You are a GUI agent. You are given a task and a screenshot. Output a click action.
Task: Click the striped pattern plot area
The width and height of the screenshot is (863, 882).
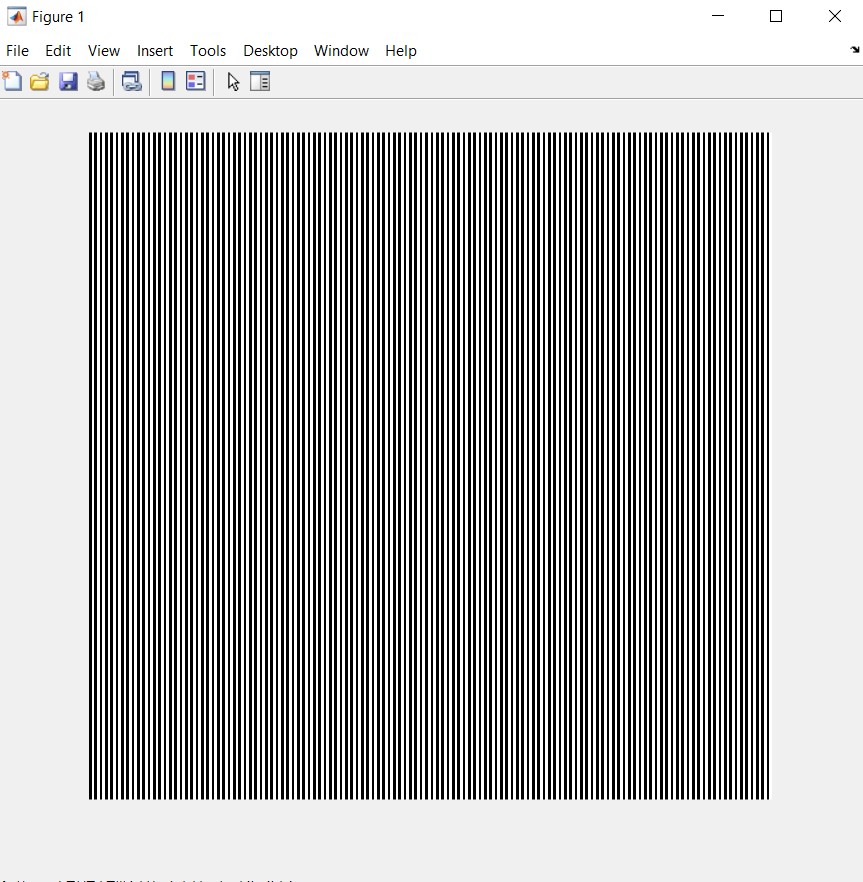(x=430, y=465)
